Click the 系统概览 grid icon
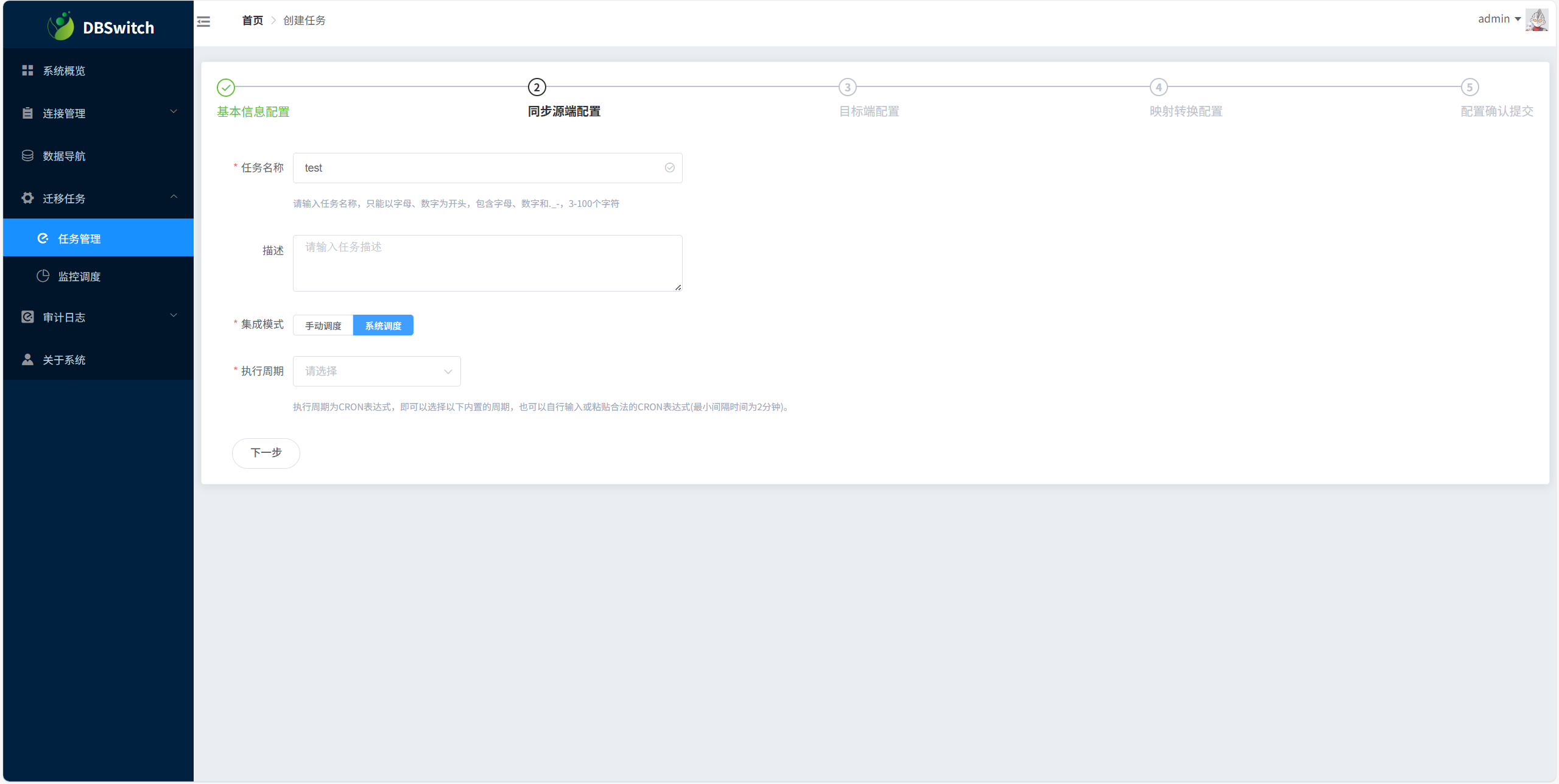Screen dimensions: 1559x784 pos(27,71)
